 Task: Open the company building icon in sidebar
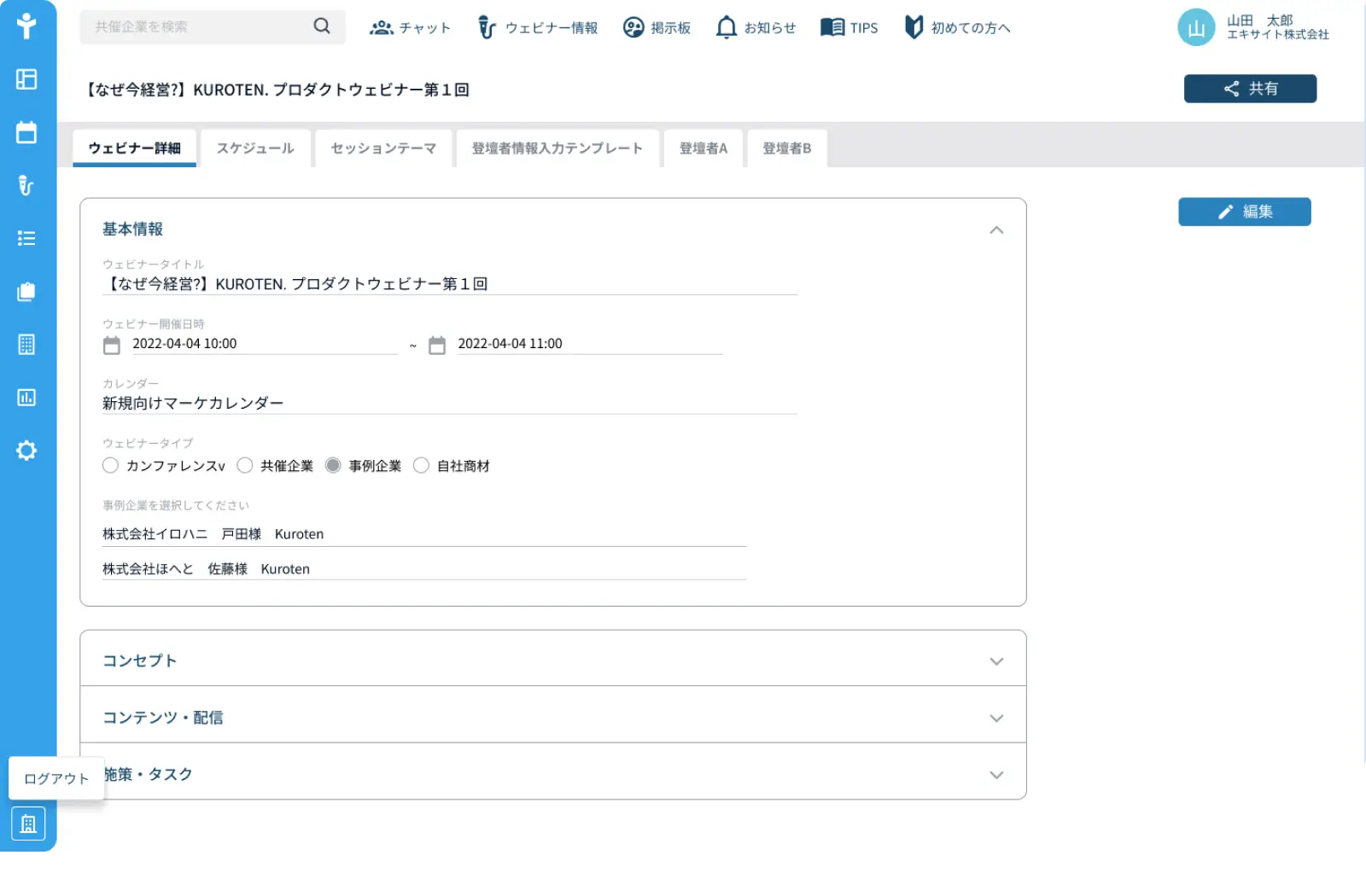(x=26, y=345)
